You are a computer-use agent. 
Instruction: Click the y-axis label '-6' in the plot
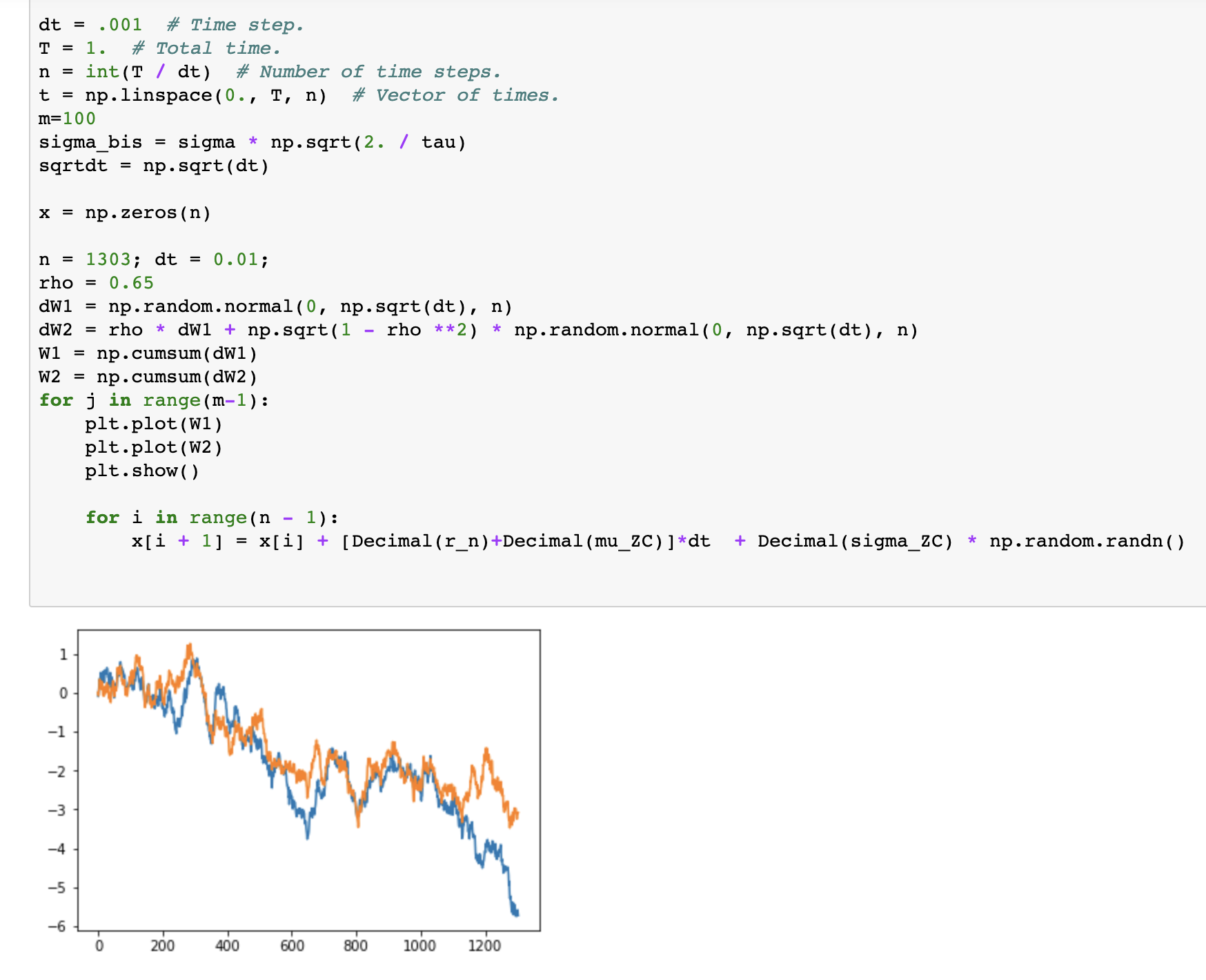[x=58, y=926]
